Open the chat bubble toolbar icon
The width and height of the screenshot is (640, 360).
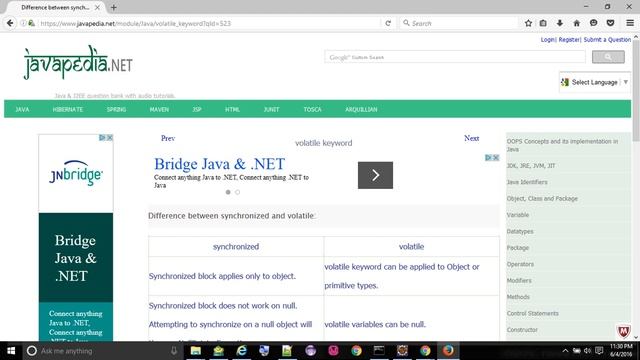[x=593, y=23]
